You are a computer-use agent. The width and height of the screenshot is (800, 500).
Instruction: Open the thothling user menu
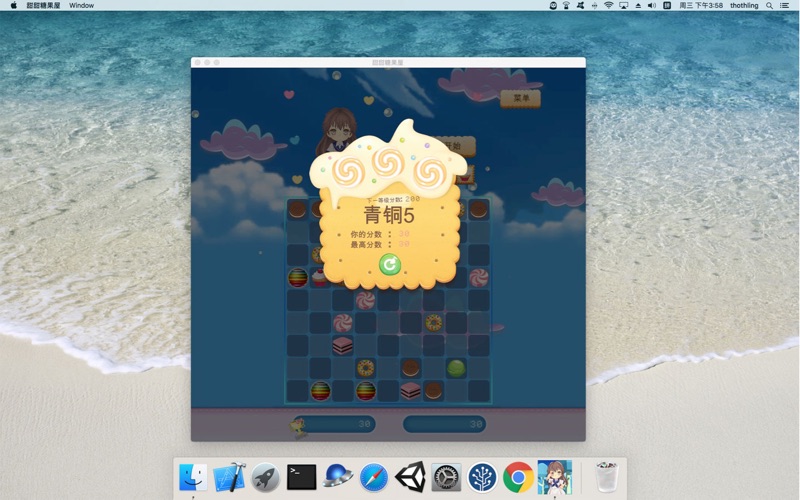click(744, 5)
